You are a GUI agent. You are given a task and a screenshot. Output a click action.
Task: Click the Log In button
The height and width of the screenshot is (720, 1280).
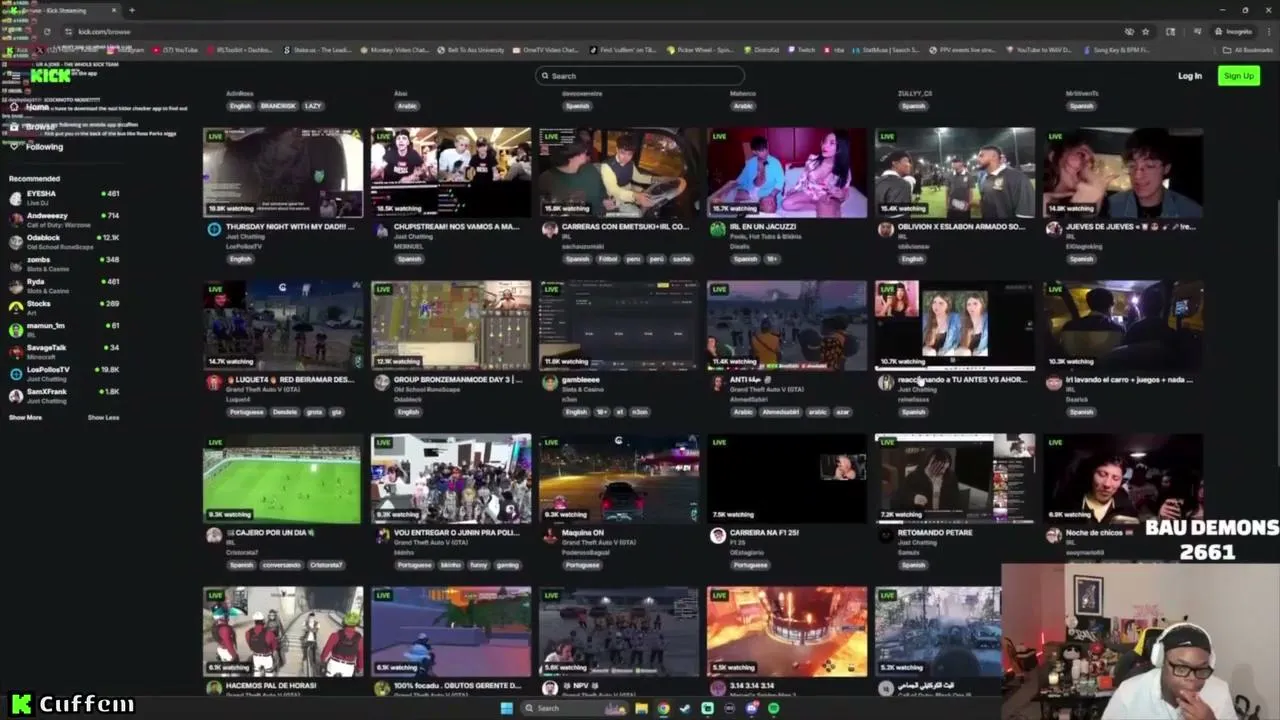pyautogui.click(x=1189, y=76)
